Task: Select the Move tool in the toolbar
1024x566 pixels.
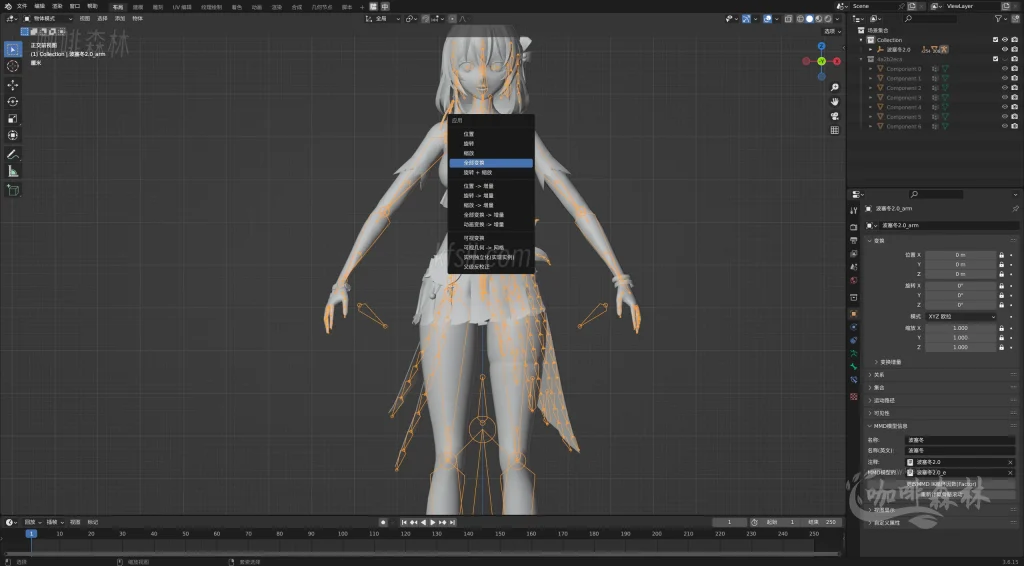Action: click(x=12, y=85)
